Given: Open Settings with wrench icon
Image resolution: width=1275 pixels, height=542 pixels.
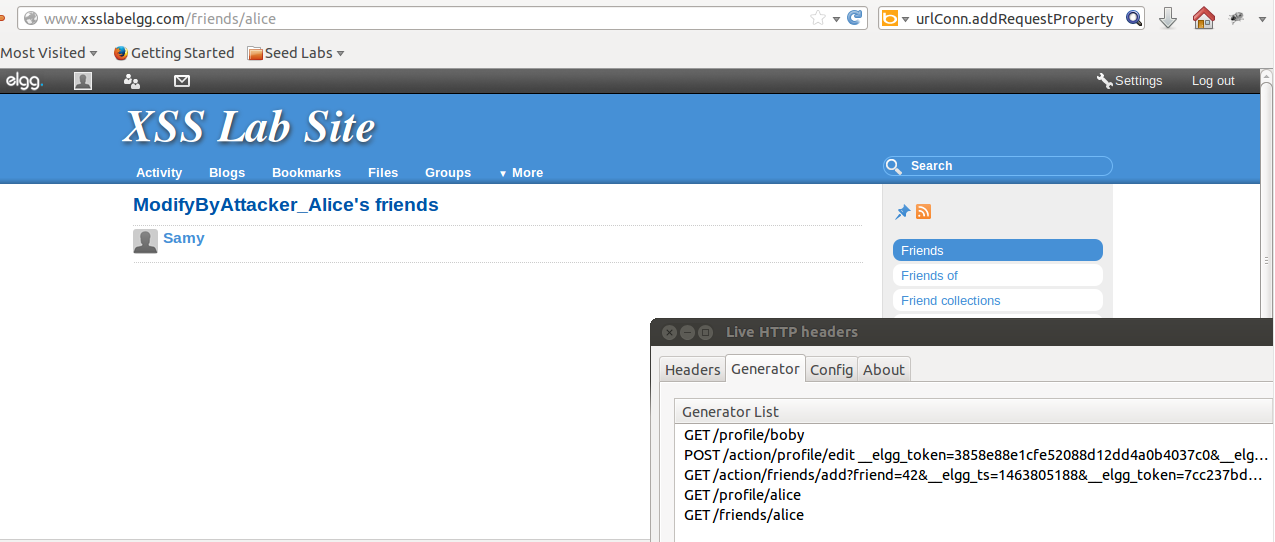Looking at the screenshot, I should point(1130,81).
